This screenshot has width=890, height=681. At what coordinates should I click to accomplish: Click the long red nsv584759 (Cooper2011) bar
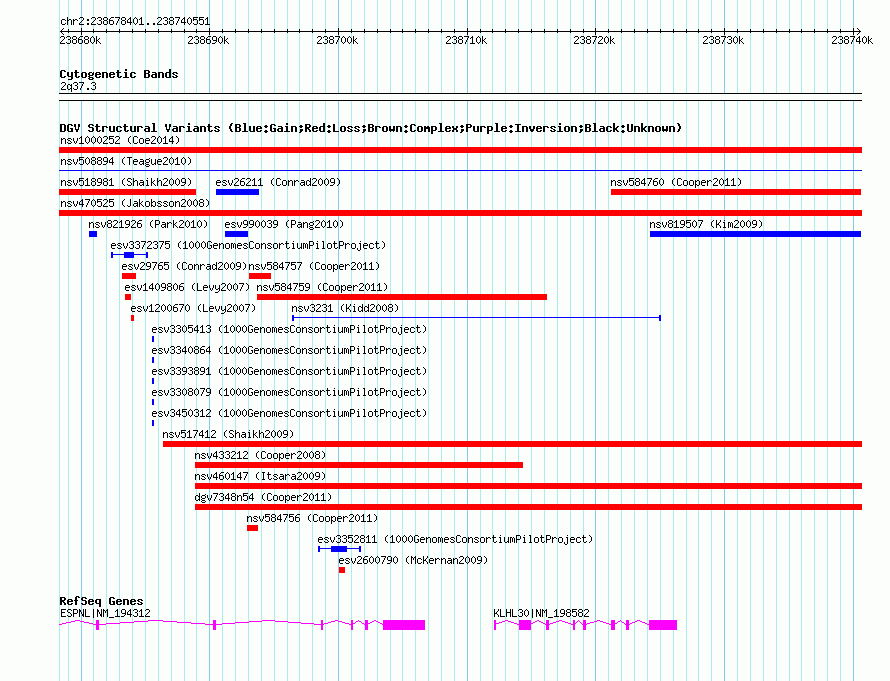402,297
